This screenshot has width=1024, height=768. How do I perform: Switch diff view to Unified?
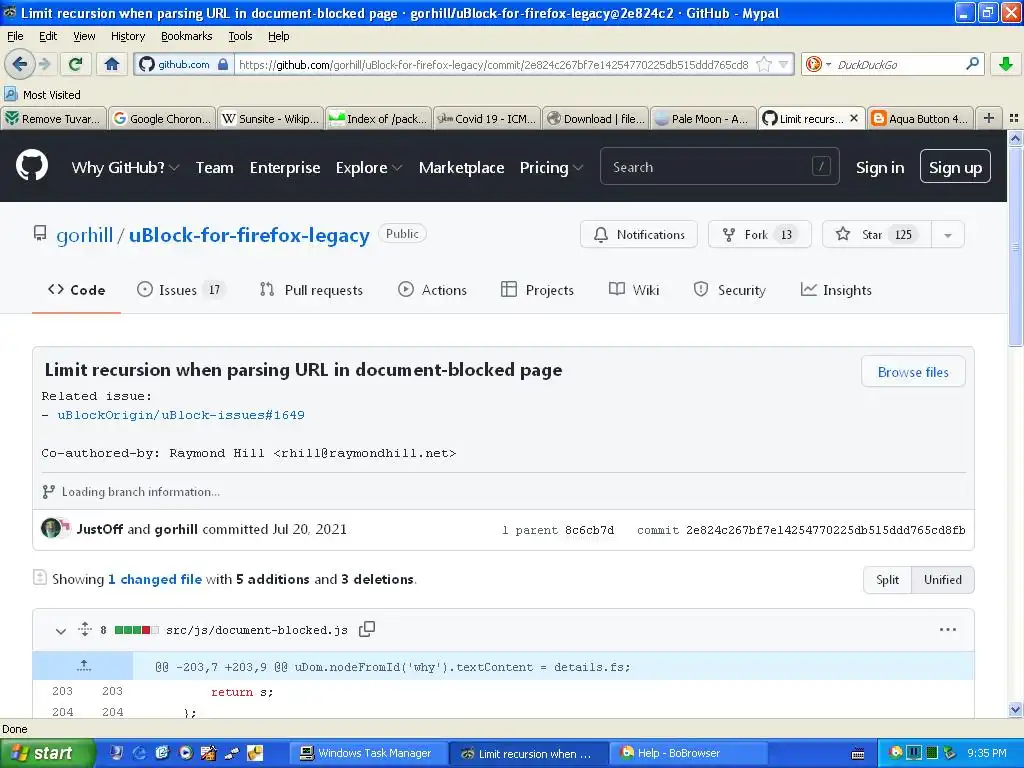click(942, 580)
